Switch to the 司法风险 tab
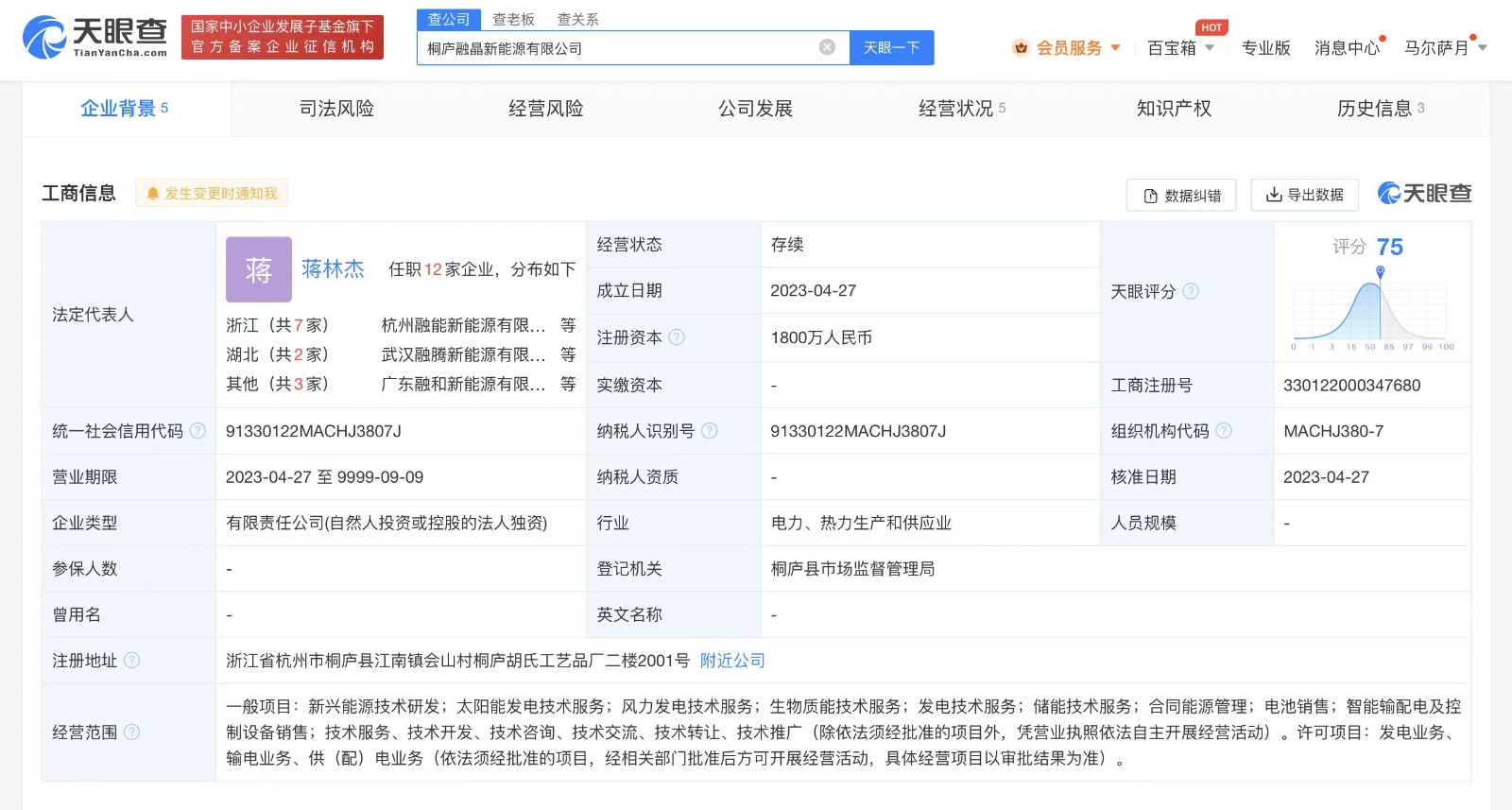 [x=336, y=109]
